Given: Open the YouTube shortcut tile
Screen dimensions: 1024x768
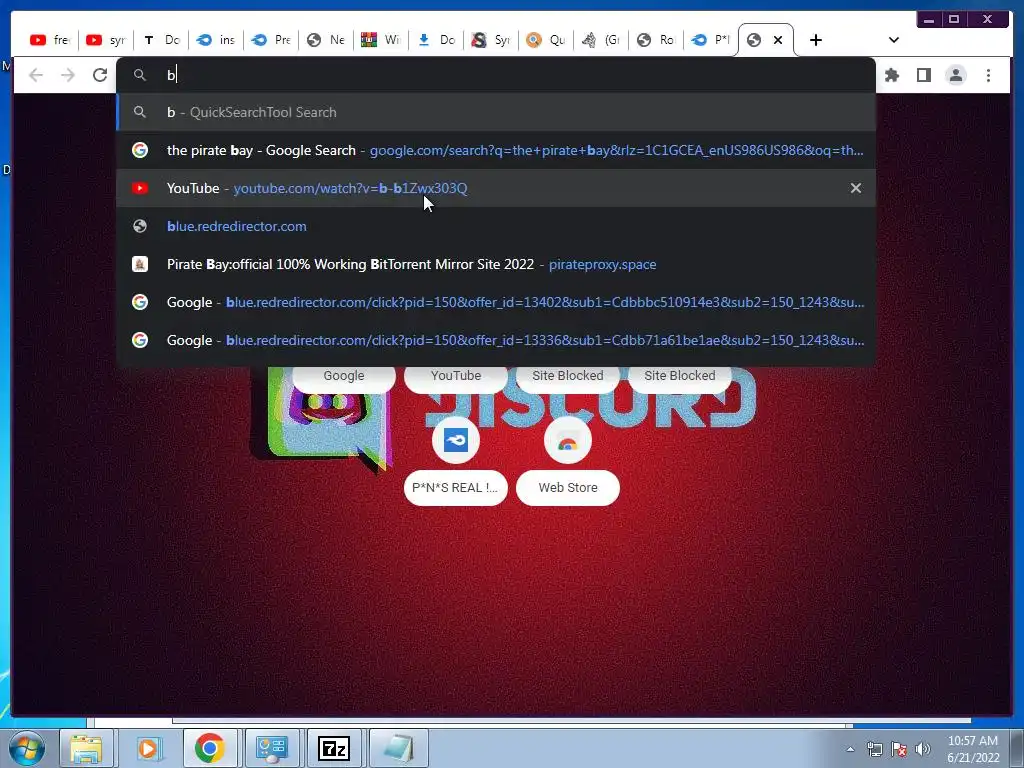Looking at the screenshot, I should tap(456, 376).
